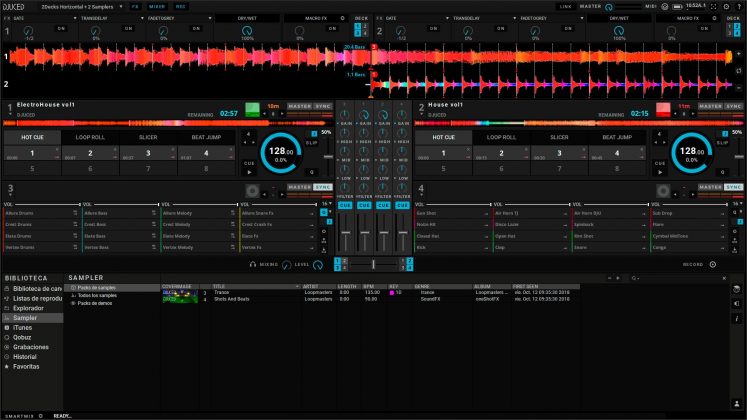
Task: Switch deck 1 pads to HOT CUE tab
Action: [x=32, y=137]
